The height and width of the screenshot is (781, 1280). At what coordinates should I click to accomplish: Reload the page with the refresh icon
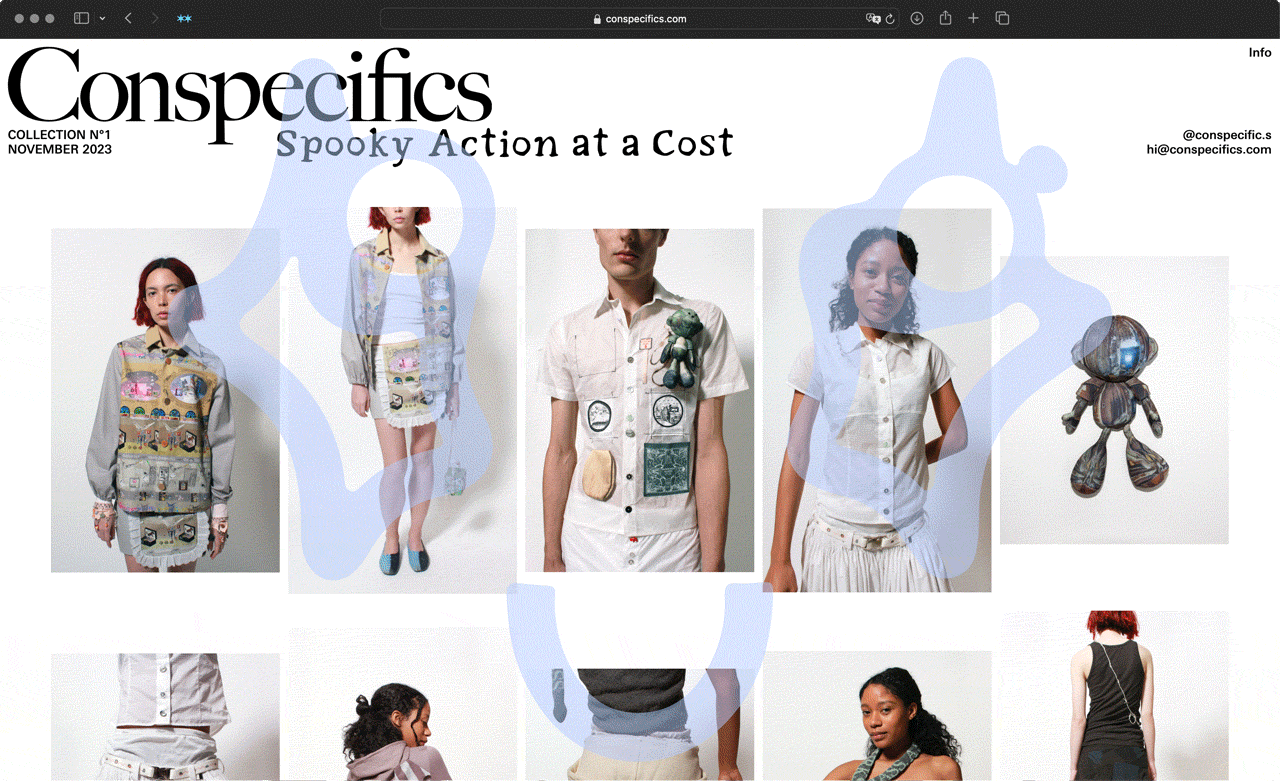890,18
